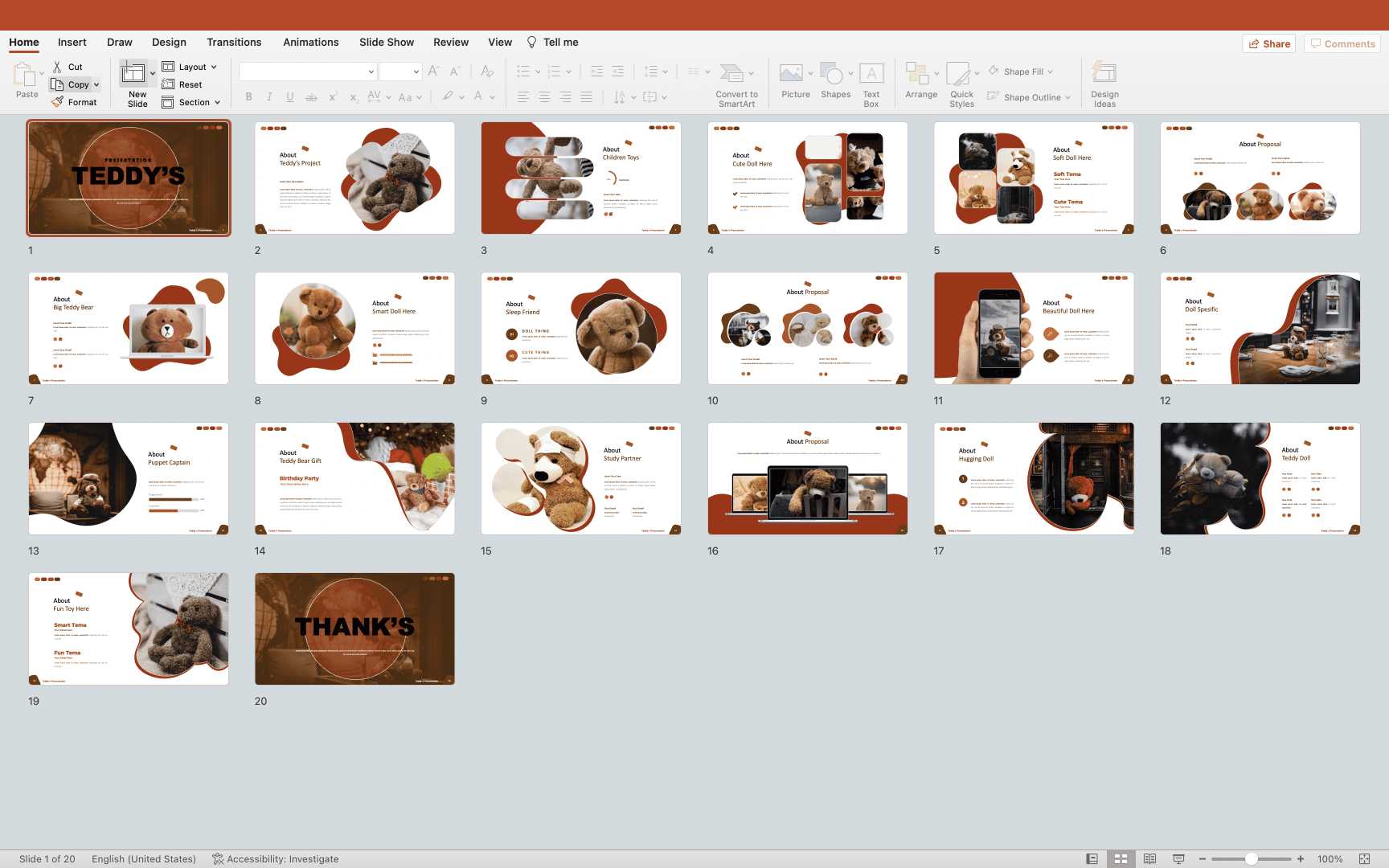
Task: Switch to the Animations tab
Action: (x=310, y=42)
